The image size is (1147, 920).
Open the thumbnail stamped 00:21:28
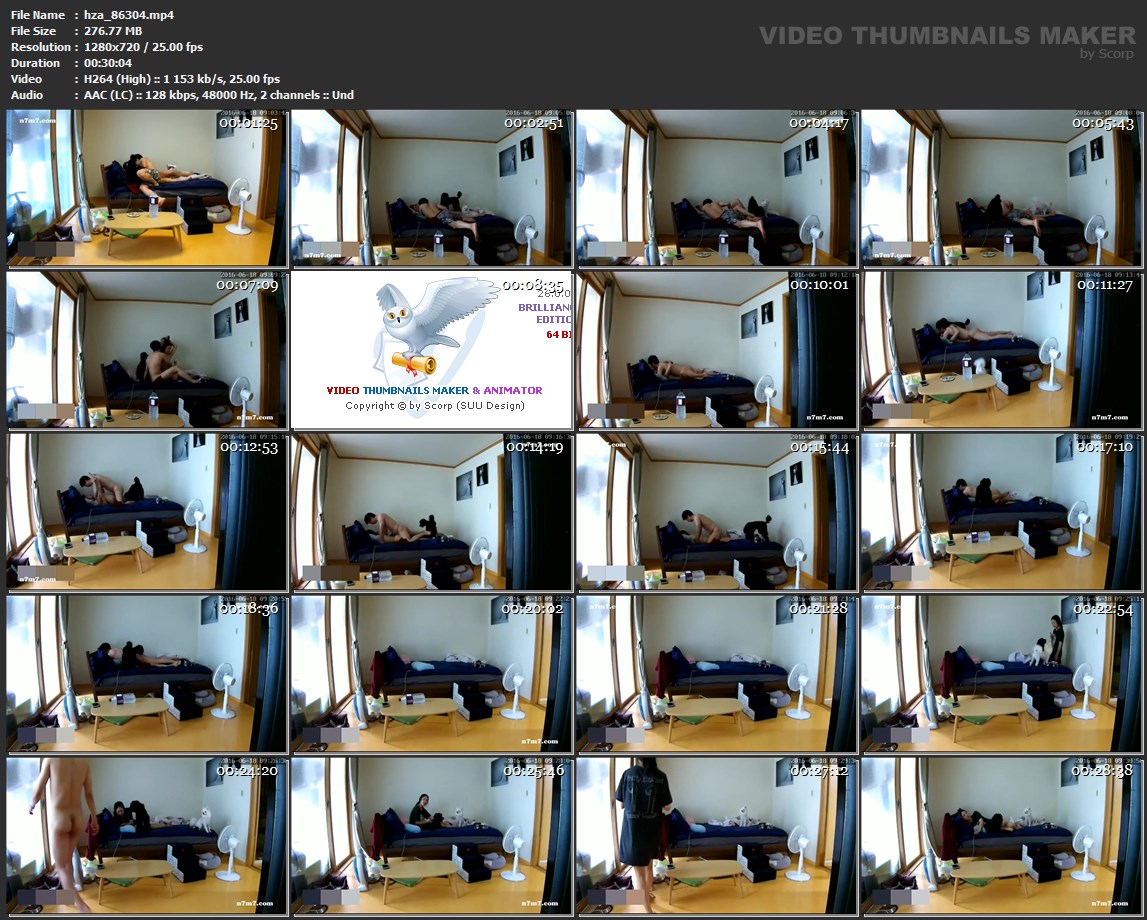click(x=716, y=674)
